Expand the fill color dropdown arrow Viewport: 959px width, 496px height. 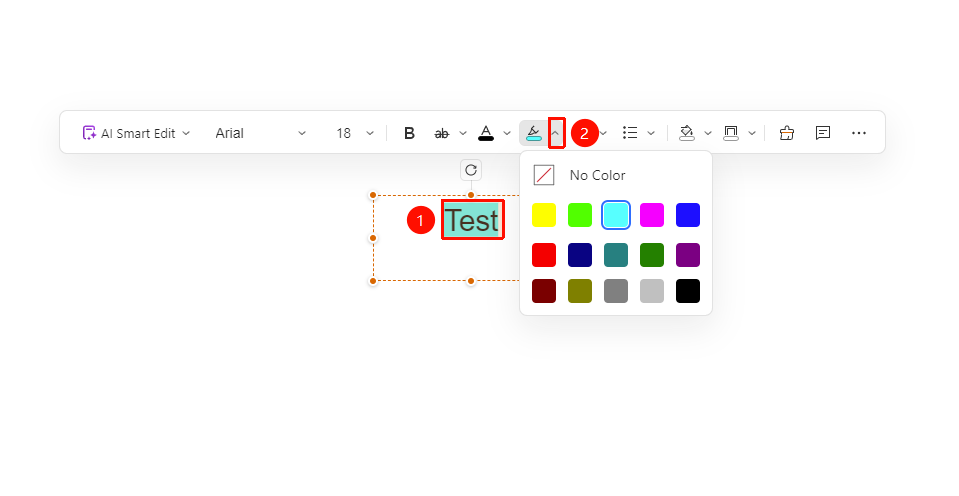tap(708, 133)
